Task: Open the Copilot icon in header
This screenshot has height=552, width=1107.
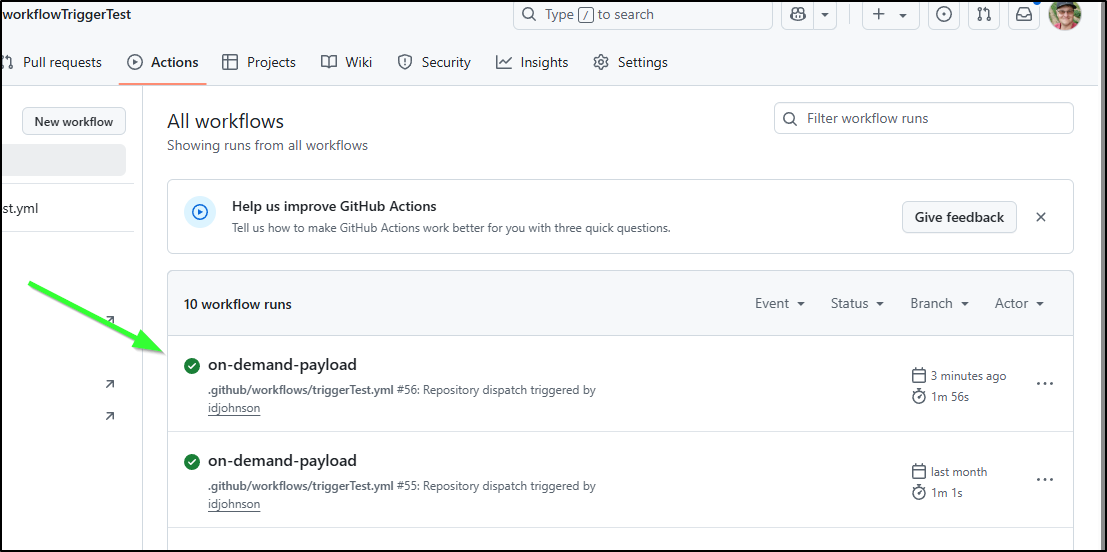Action: [x=798, y=14]
